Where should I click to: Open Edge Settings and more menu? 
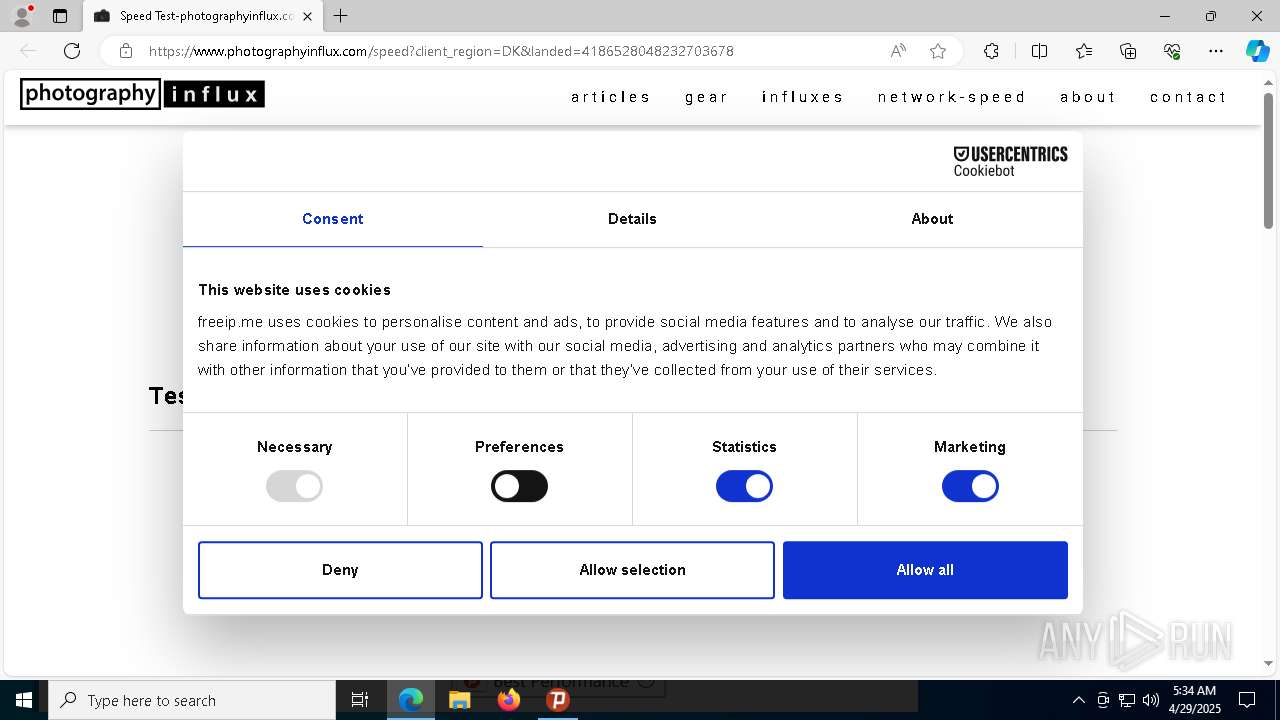coord(1216,51)
